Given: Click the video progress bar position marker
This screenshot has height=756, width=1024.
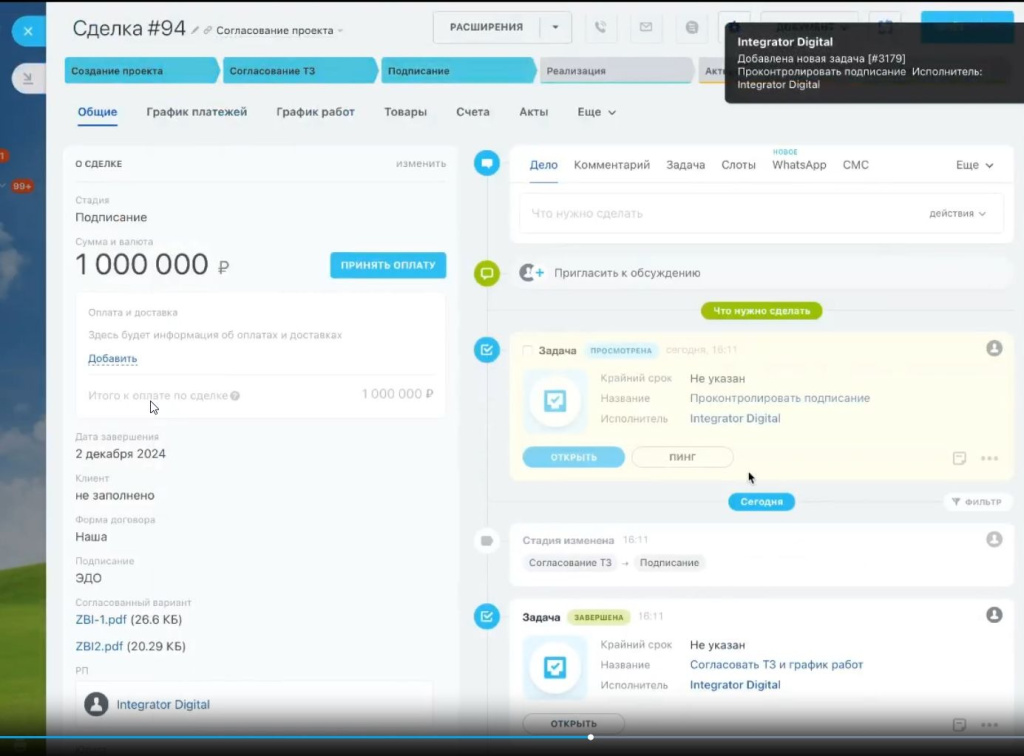Looking at the screenshot, I should (x=591, y=737).
